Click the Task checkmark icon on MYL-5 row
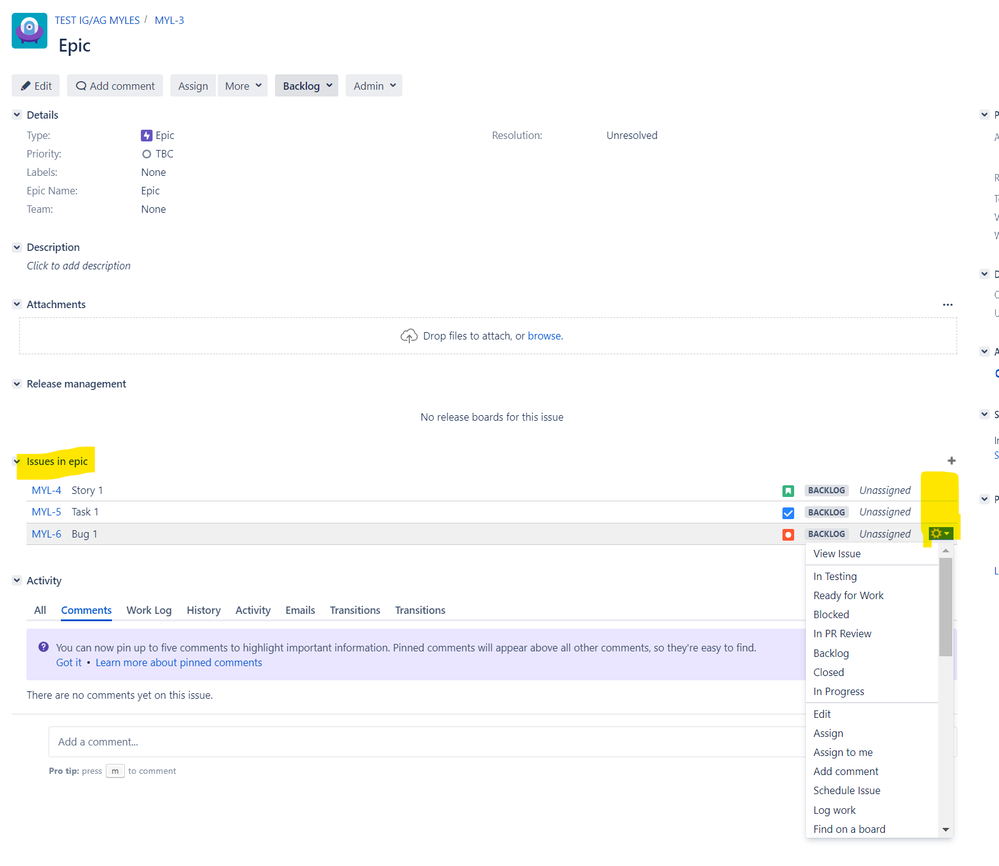The height and width of the screenshot is (866, 999). (786, 512)
